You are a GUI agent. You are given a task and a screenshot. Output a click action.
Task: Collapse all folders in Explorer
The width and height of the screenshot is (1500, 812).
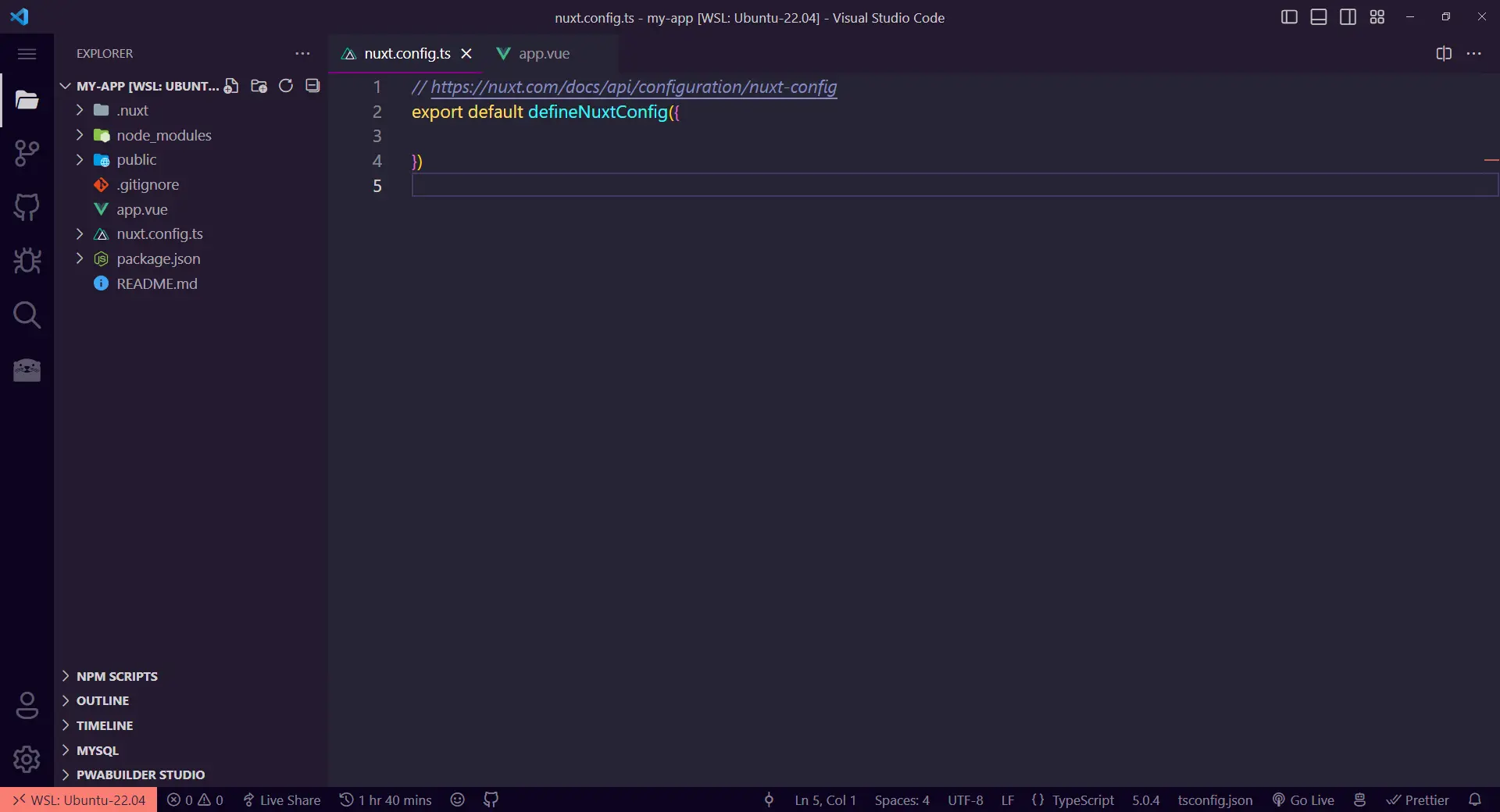(312, 86)
